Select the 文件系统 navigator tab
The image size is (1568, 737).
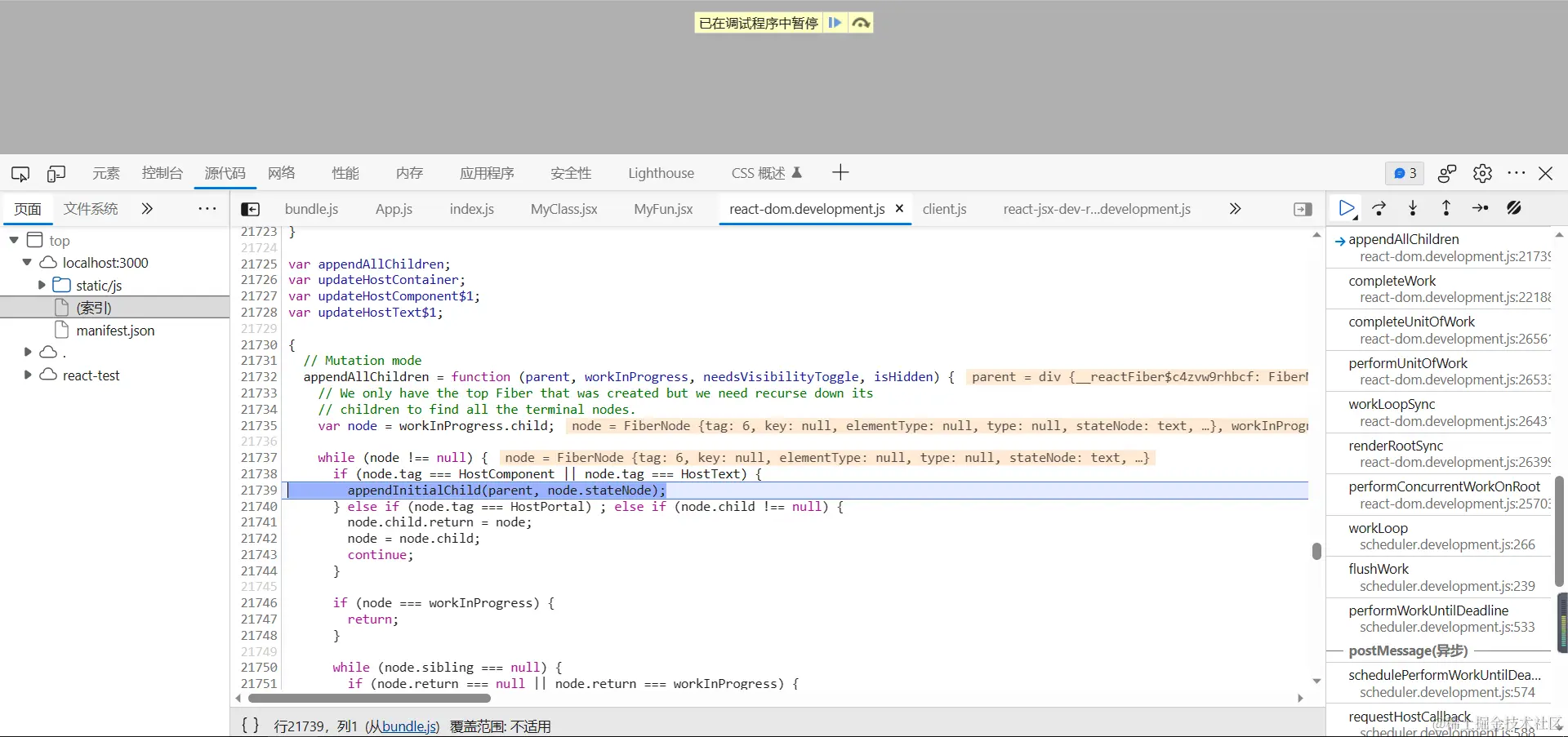(x=91, y=209)
